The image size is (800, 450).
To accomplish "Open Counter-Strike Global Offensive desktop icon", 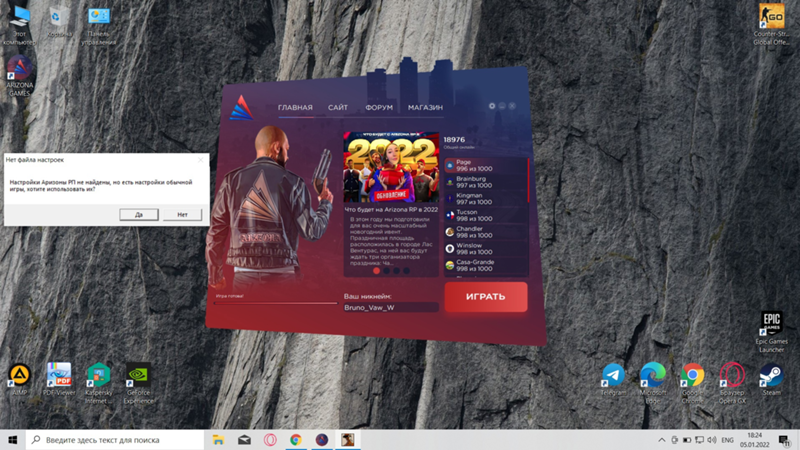I will point(771,26).
